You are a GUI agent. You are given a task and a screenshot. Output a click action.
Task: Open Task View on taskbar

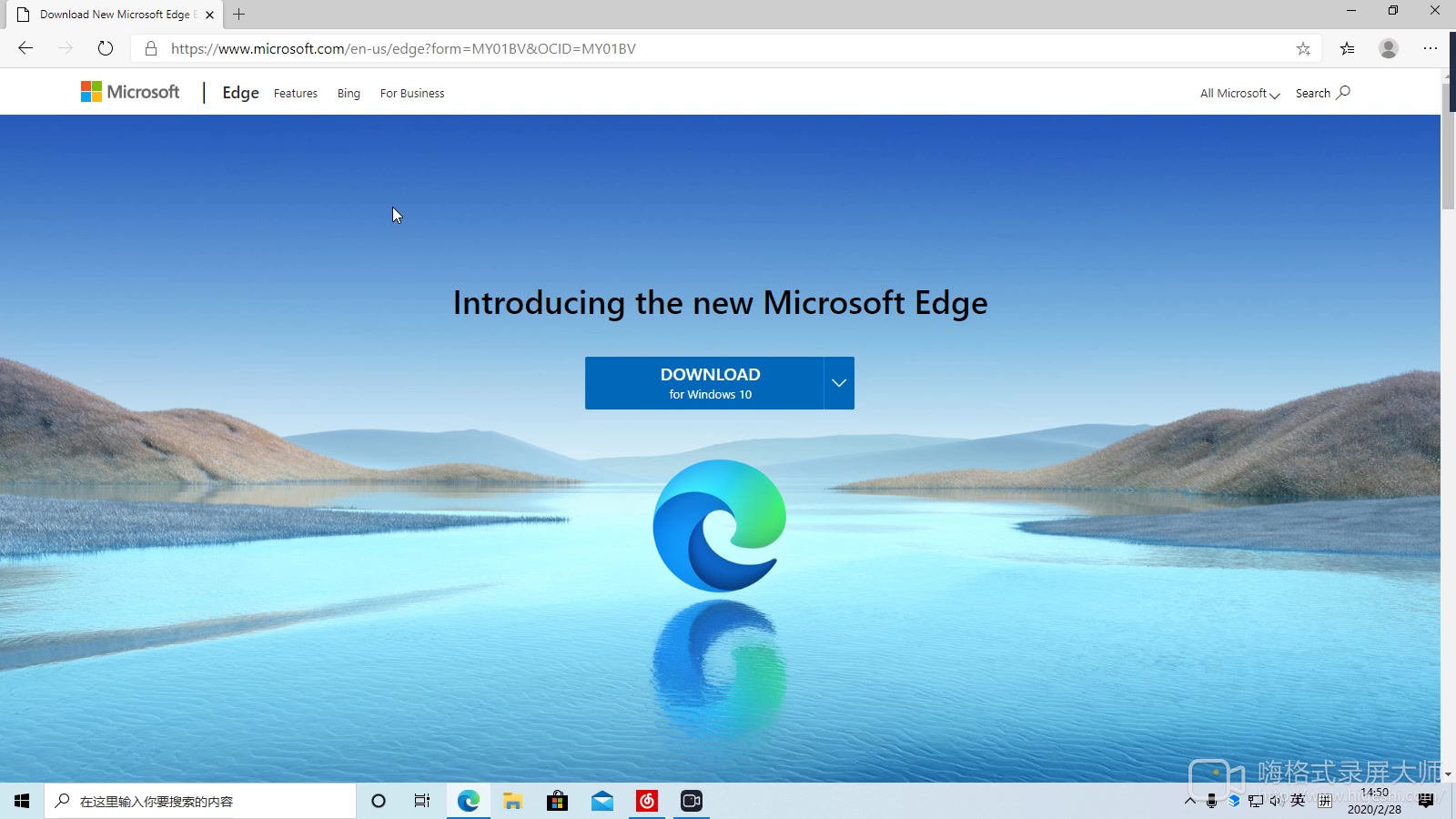422,801
